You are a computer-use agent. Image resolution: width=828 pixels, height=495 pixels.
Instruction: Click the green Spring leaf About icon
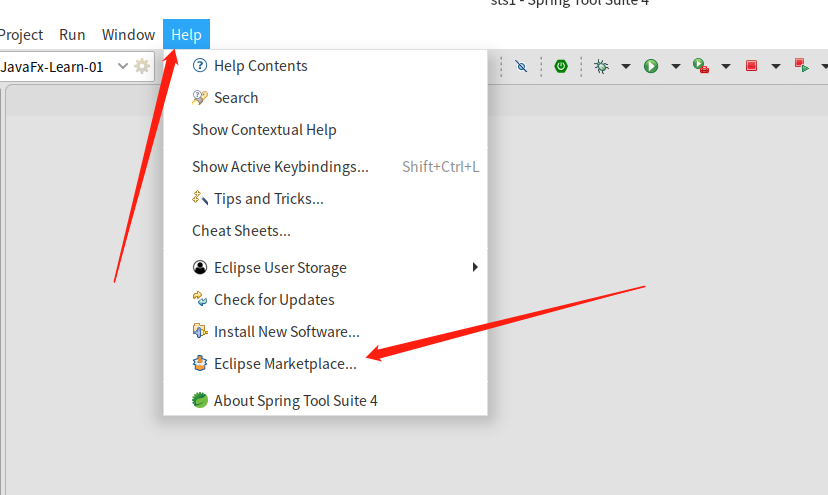pyautogui.click(x=200, y=400)
